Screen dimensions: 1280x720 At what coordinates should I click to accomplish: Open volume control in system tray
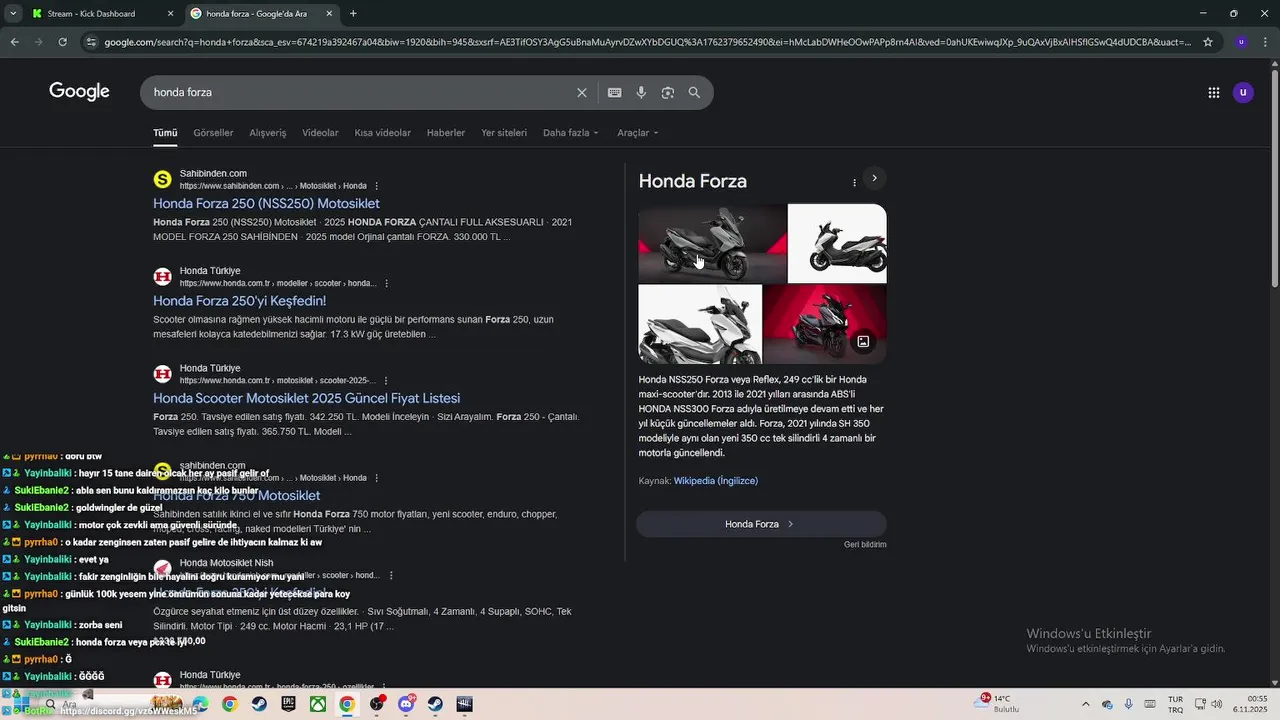(1218, 704)
